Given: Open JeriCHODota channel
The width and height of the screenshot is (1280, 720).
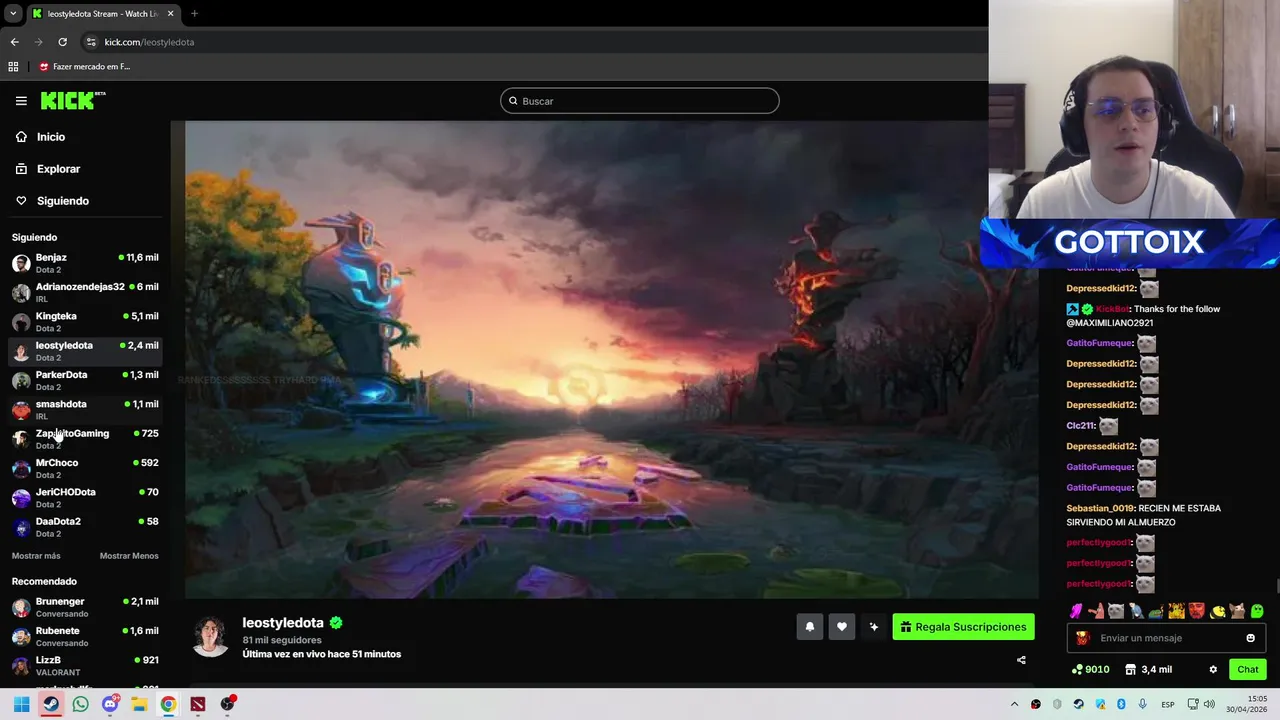Looking at the screenshot, I should (x=85, y=497).
